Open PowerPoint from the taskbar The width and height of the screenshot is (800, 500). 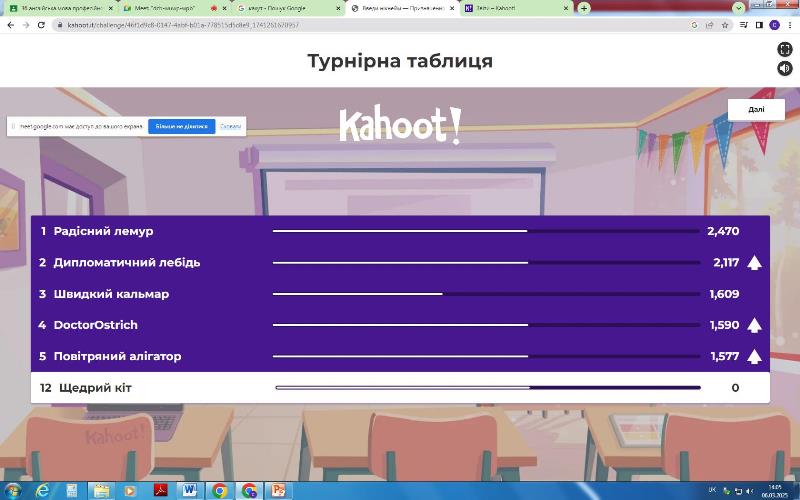tap(279, 490)
